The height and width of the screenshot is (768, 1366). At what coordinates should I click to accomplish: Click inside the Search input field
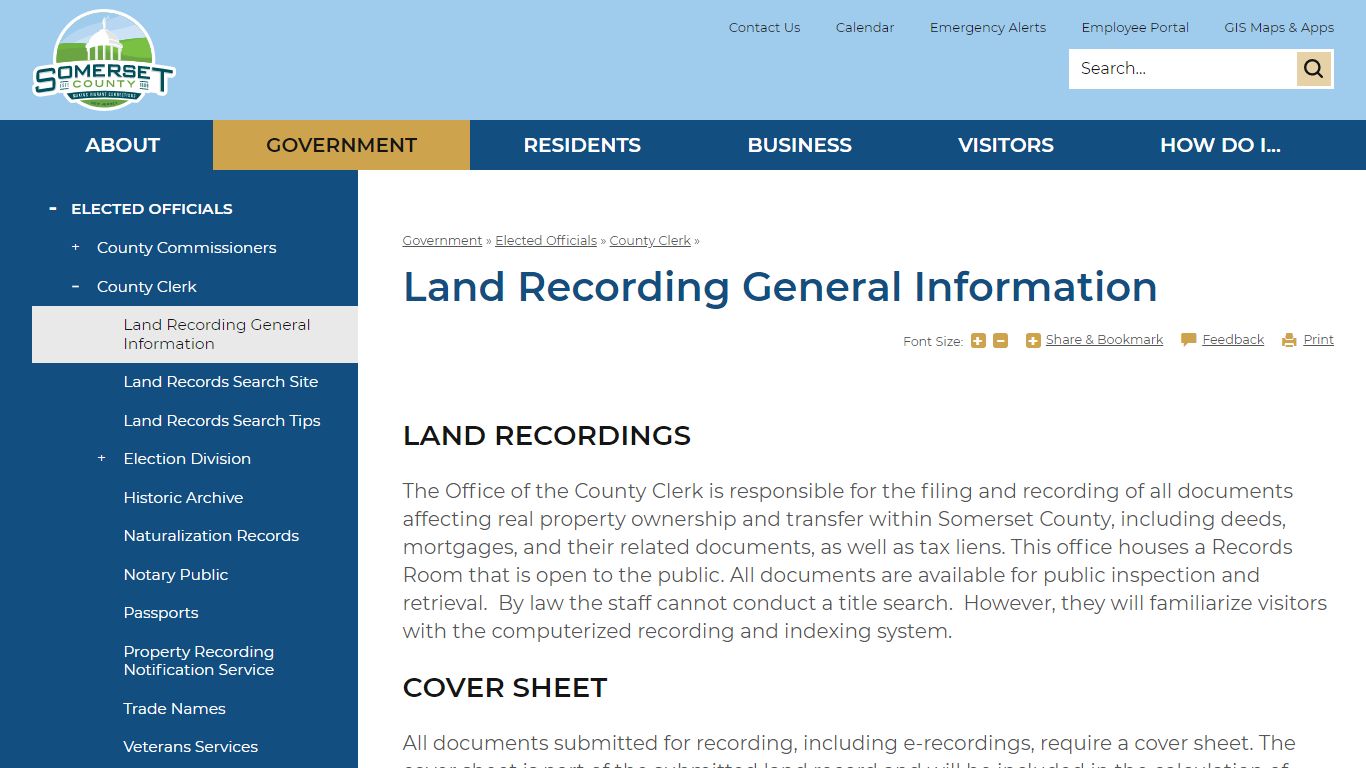(1180, 68)
